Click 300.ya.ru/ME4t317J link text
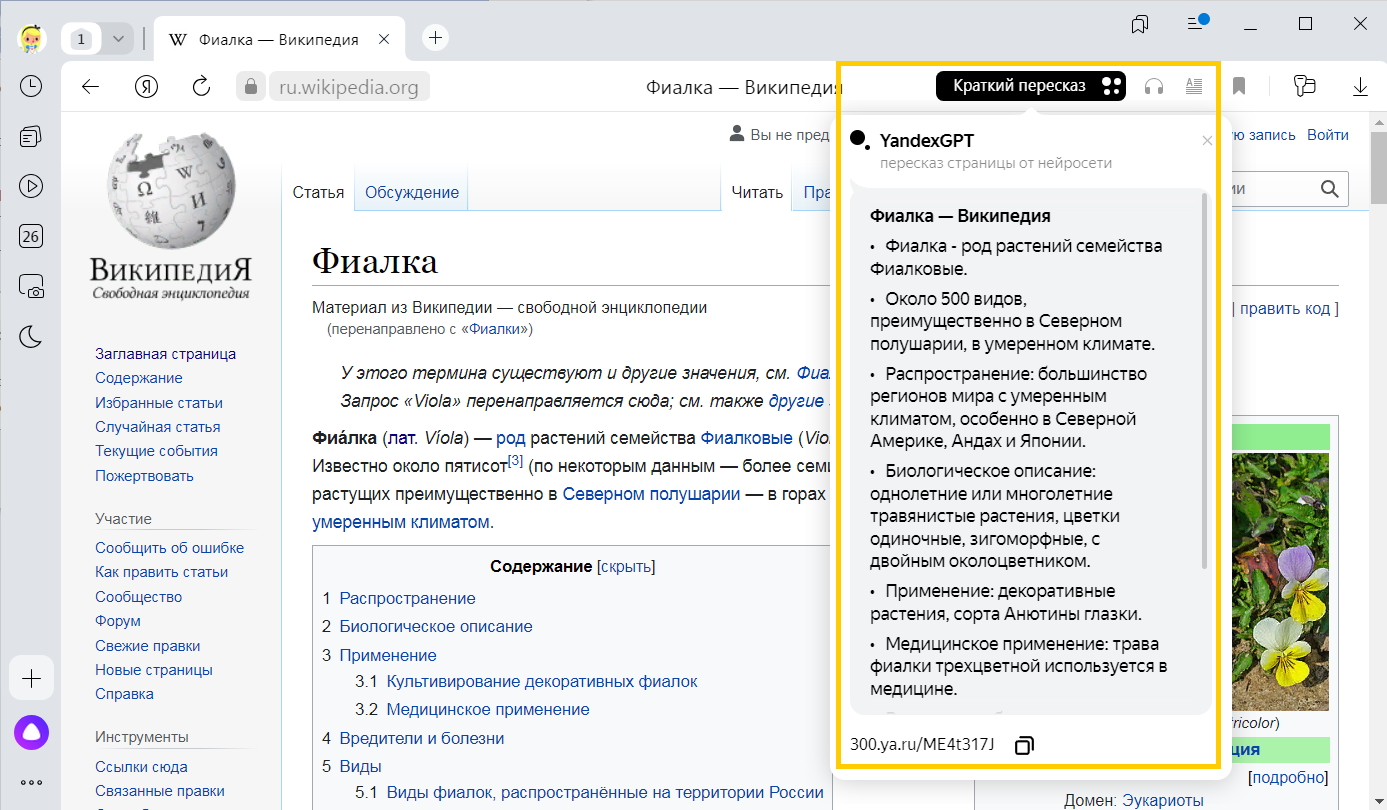The height and width of the screenshot is (810, 1387). [x=922, y=745]
